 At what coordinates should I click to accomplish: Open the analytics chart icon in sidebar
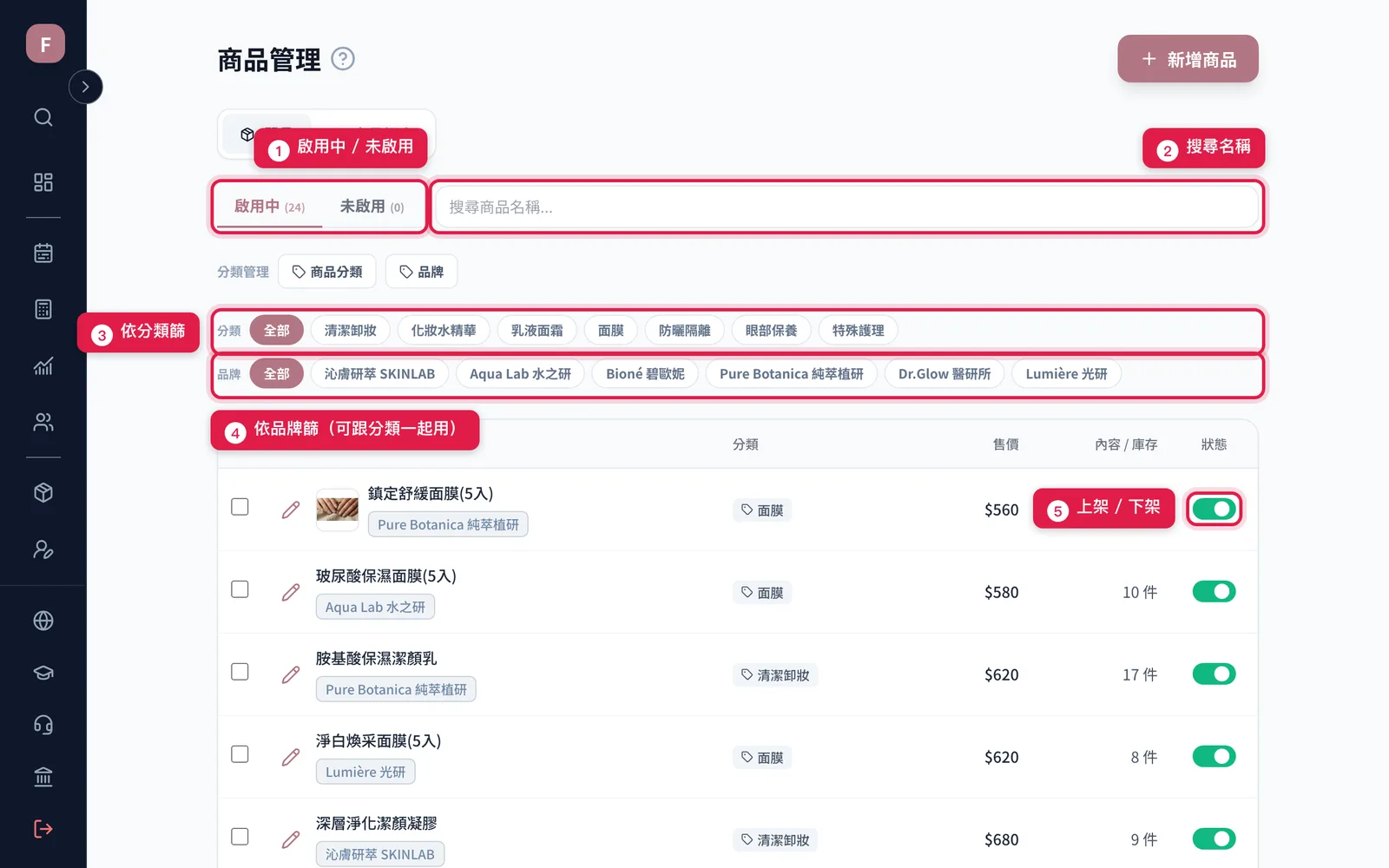(43, 365)
